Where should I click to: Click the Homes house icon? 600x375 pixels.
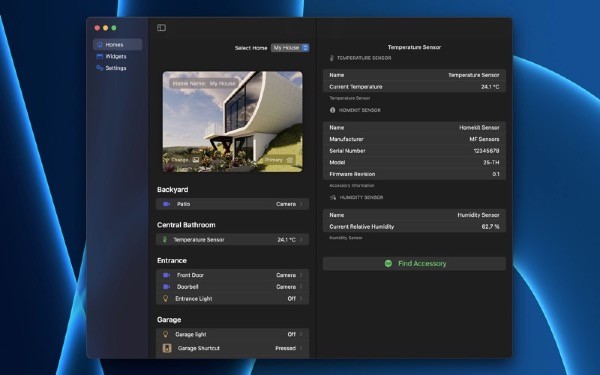point(100,44)
